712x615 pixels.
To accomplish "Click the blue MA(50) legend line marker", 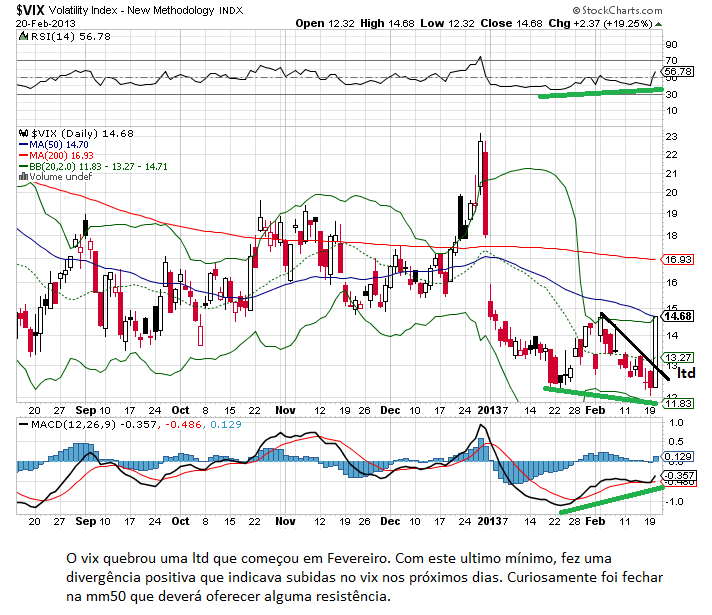I will tap(23, 144).
